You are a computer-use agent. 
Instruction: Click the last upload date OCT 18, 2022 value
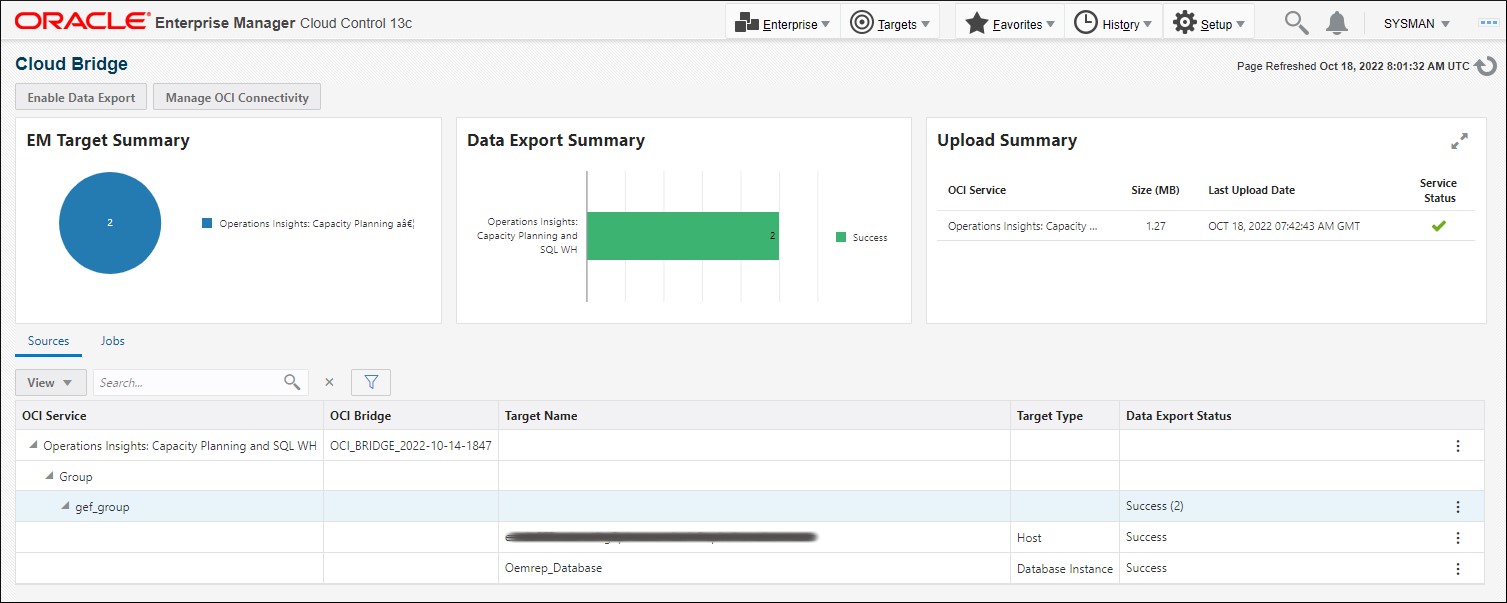(1284, 226)
